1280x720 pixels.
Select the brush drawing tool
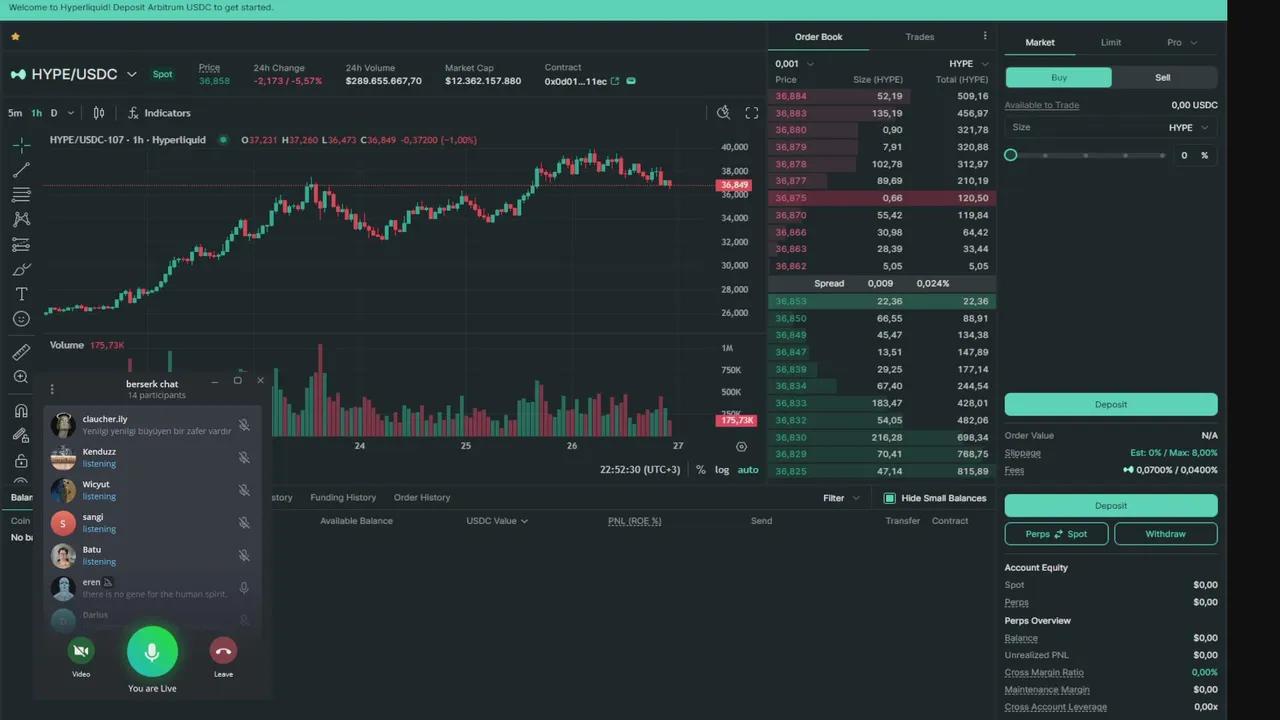21,269
